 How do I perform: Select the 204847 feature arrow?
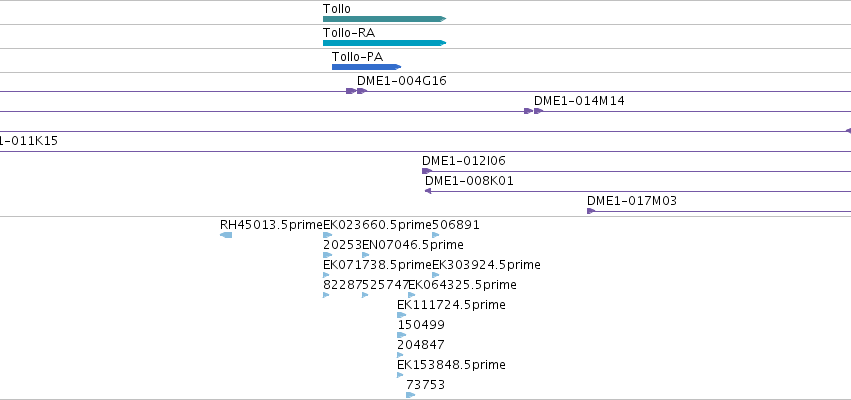click(x=401, y=355)
